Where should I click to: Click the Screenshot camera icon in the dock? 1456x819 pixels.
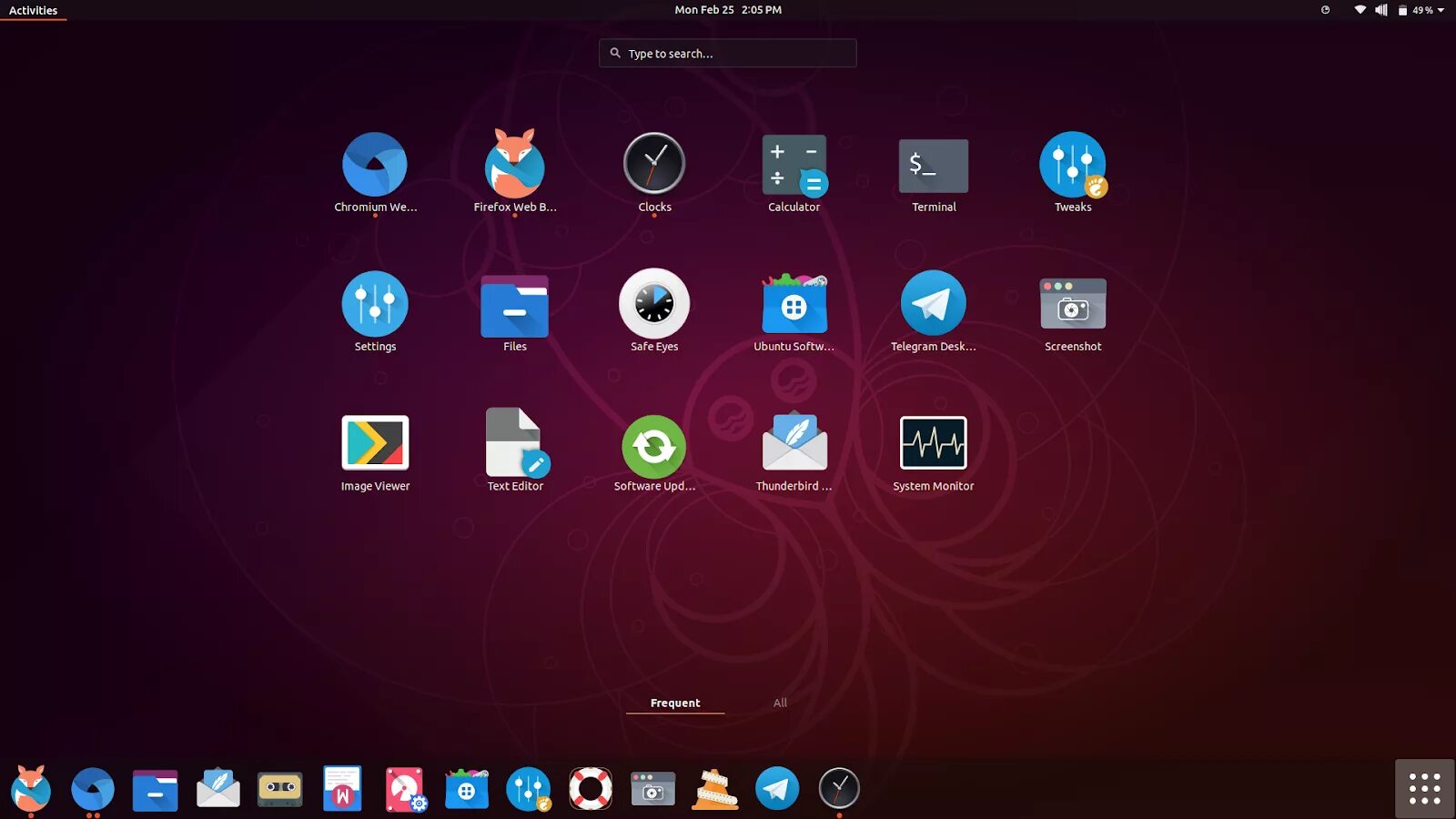[653, 790]
